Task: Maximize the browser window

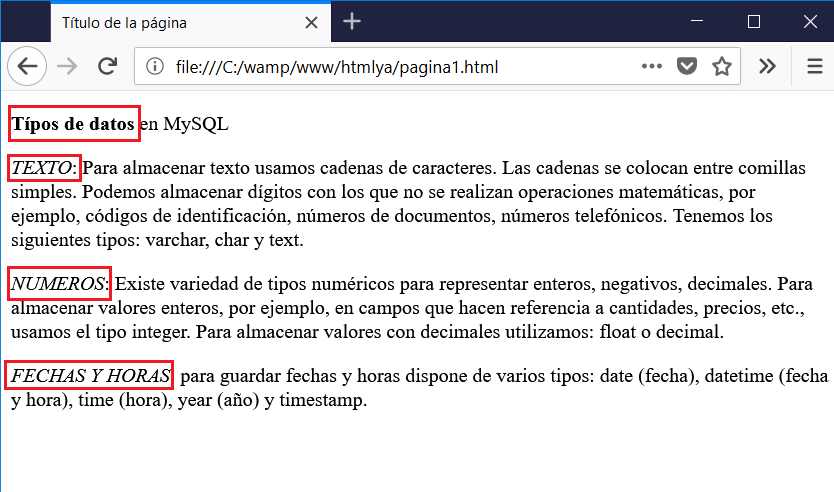Action: click(x=753, y=21)
